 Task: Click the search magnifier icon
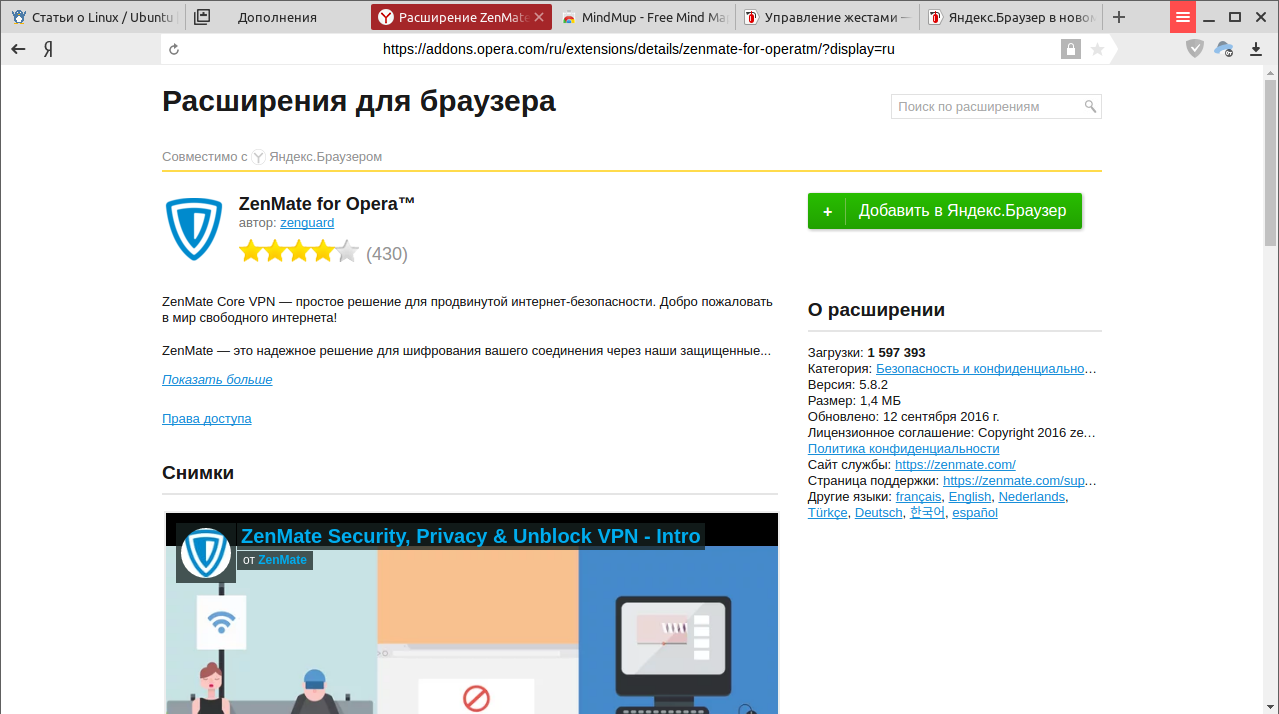1090,106
